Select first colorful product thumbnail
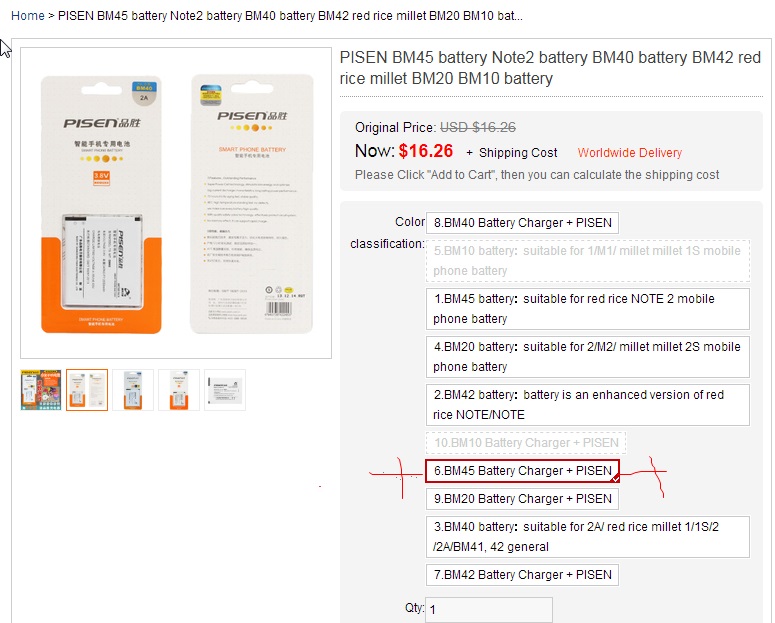Screen dimensions: 775x623 41,390
